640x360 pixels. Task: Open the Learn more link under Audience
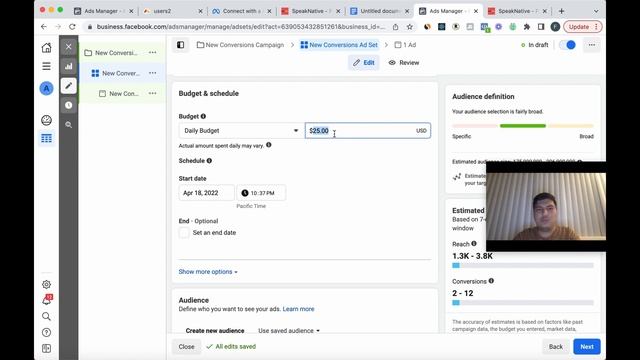click(x=298, y=309)
